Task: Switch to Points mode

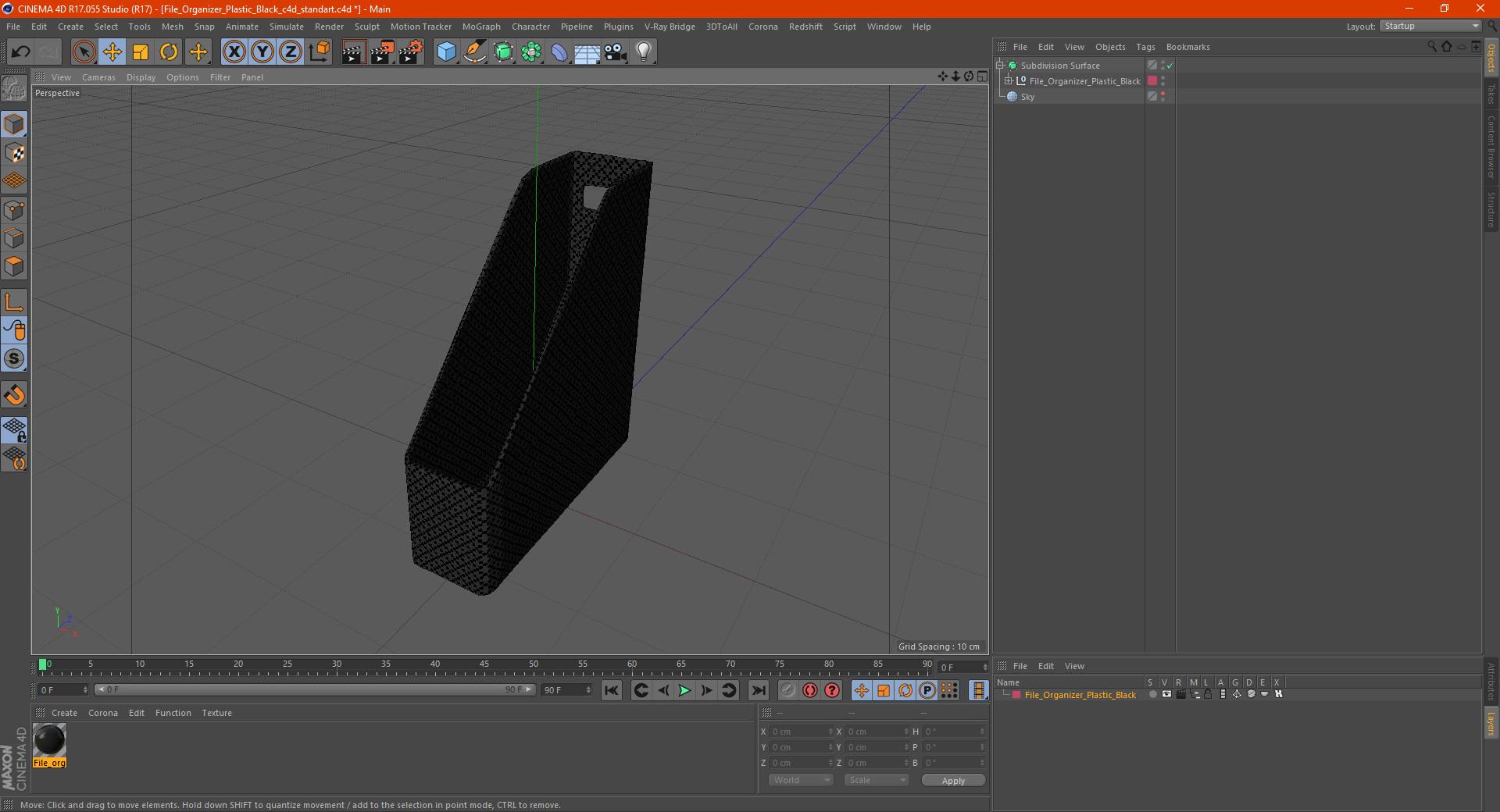Action: click(x=15, y=210)
